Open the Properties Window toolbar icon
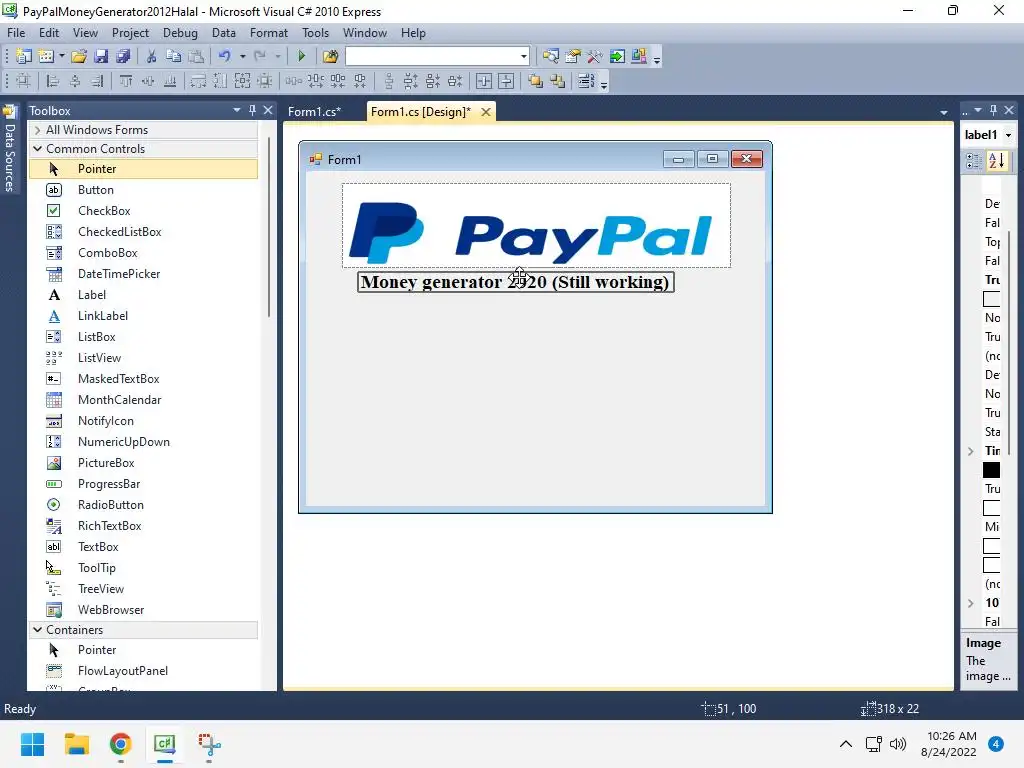 (x=573, y=56)
